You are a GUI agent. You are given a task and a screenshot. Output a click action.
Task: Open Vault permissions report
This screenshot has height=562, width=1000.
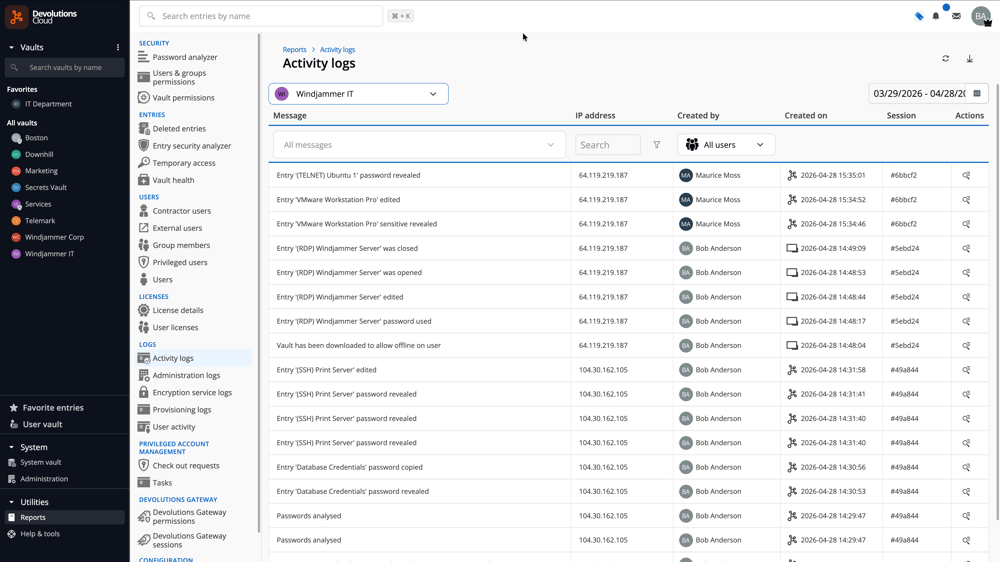point(184,98)
